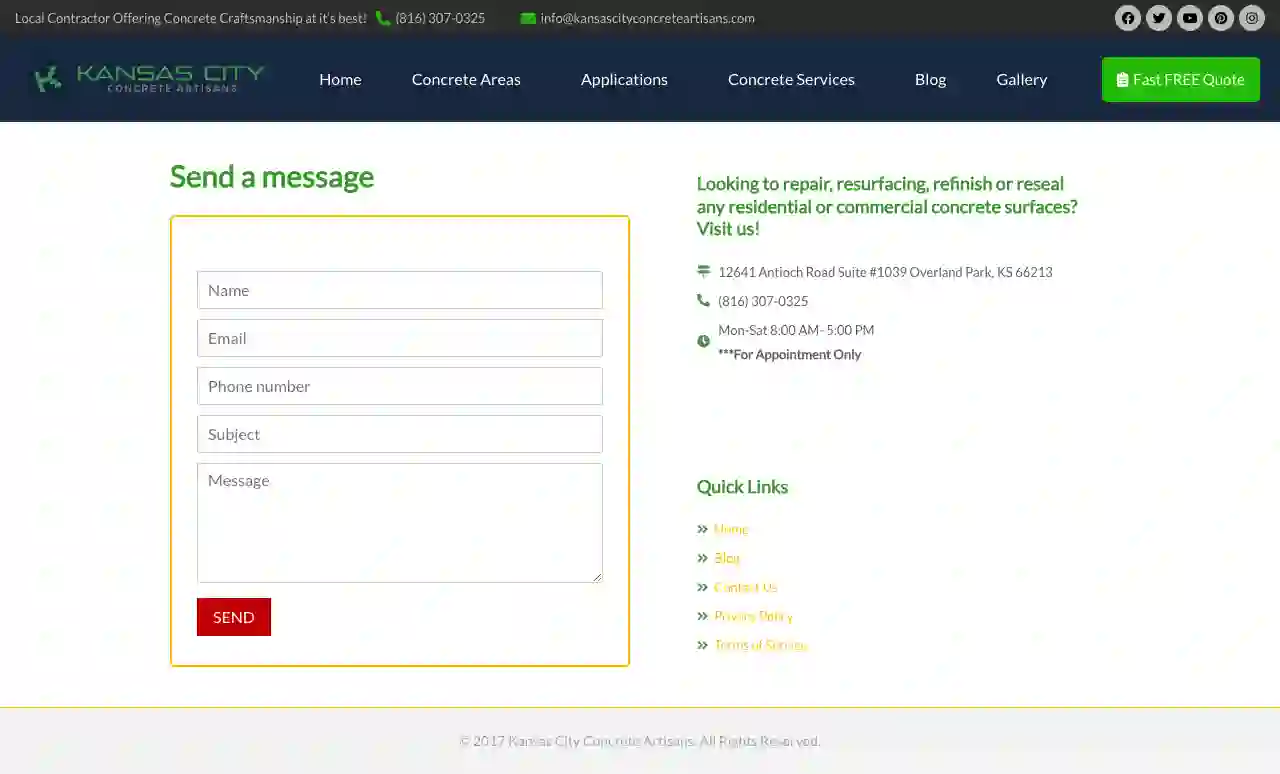
Task: Open the Terms of Service quick link
Action: (761, 645)
